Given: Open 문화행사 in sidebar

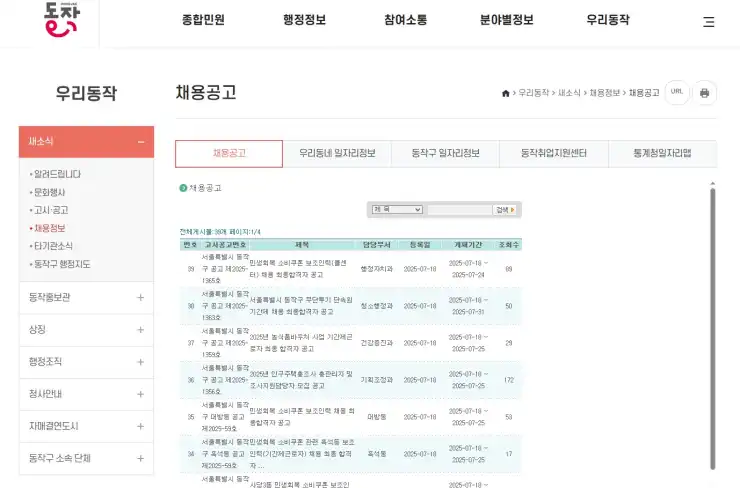Looking at the screenshot, I should coord(49,192).
